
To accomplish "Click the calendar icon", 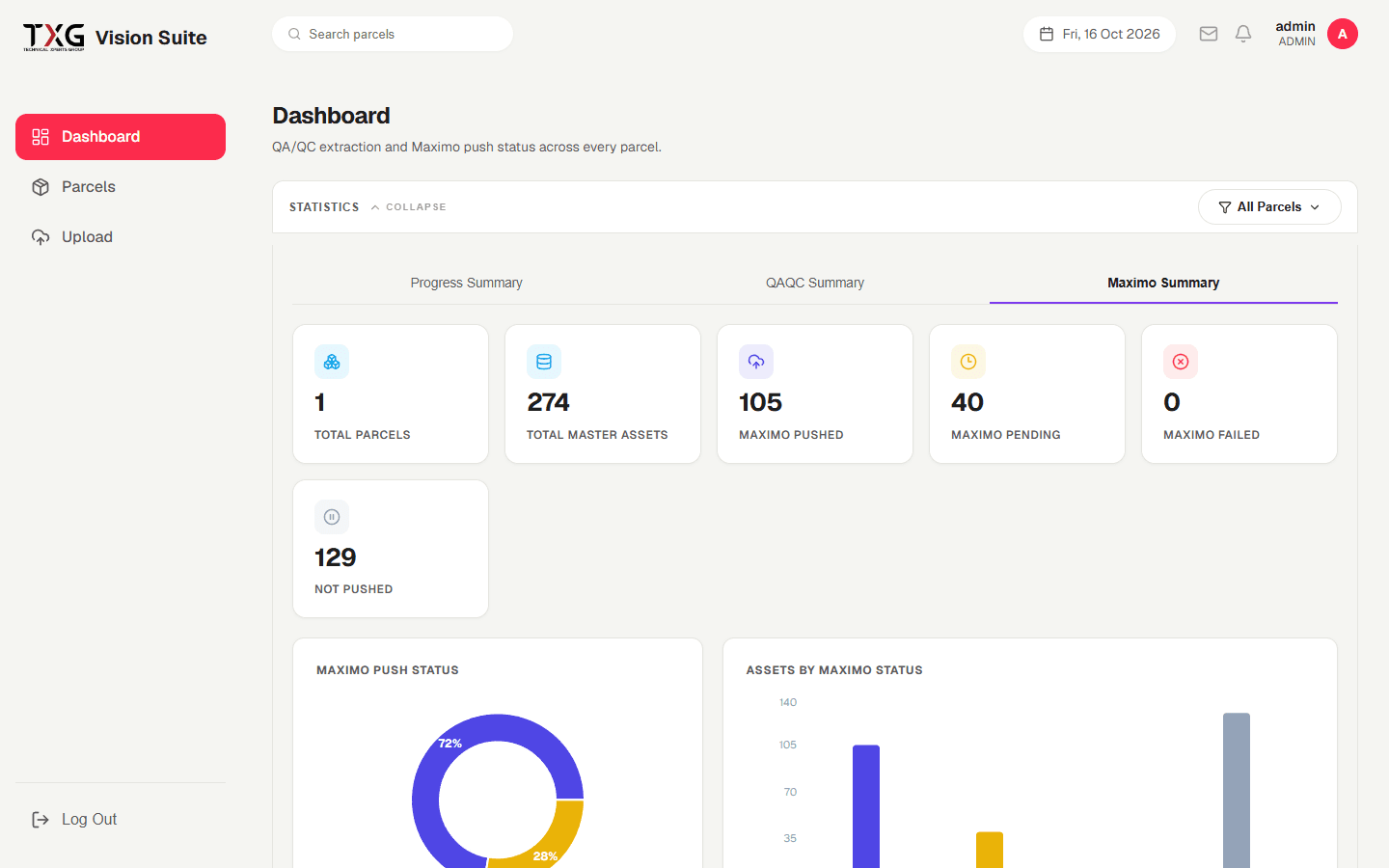I will (x=1047, y=34).
